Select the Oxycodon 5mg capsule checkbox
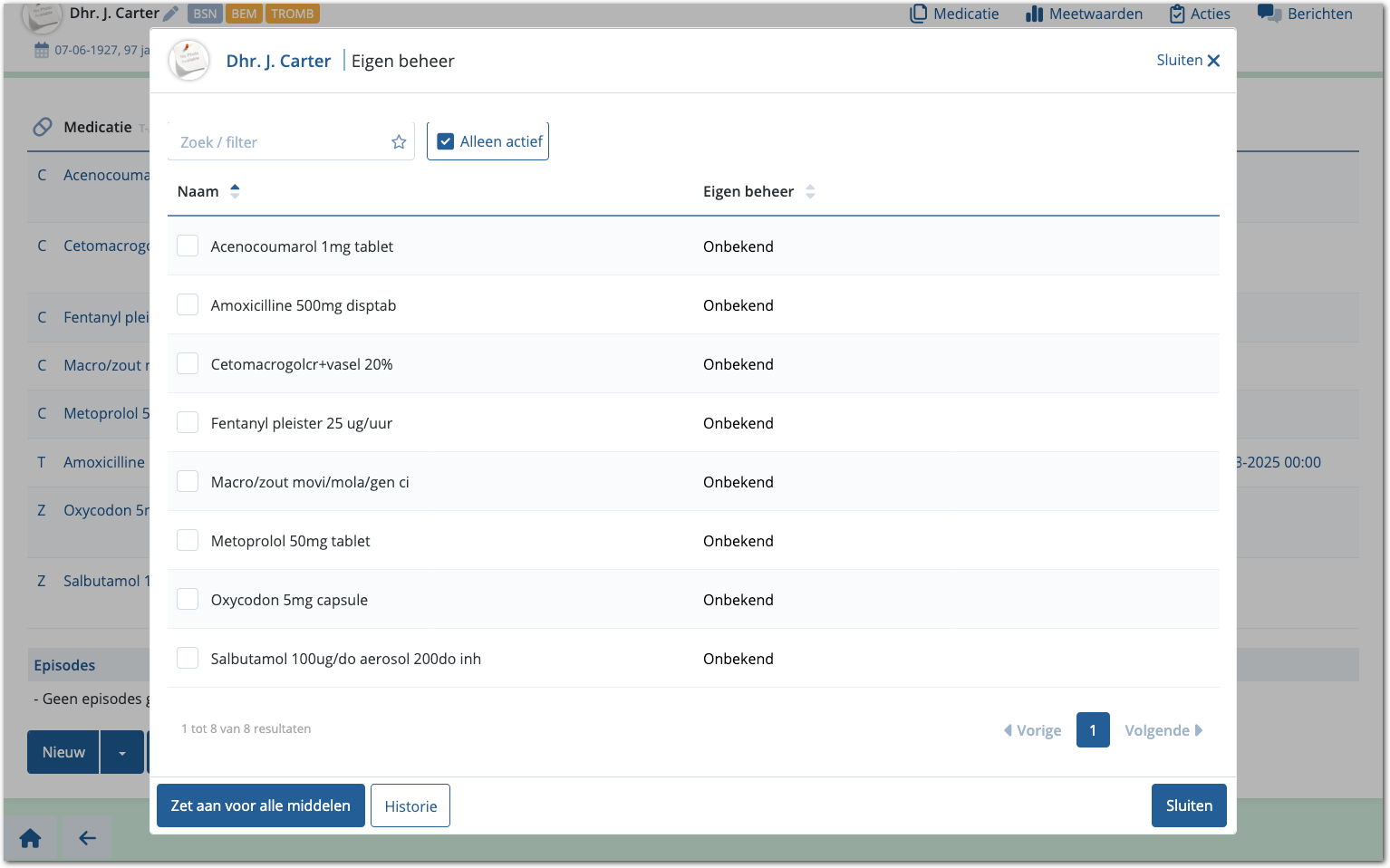 click(188, 600)
